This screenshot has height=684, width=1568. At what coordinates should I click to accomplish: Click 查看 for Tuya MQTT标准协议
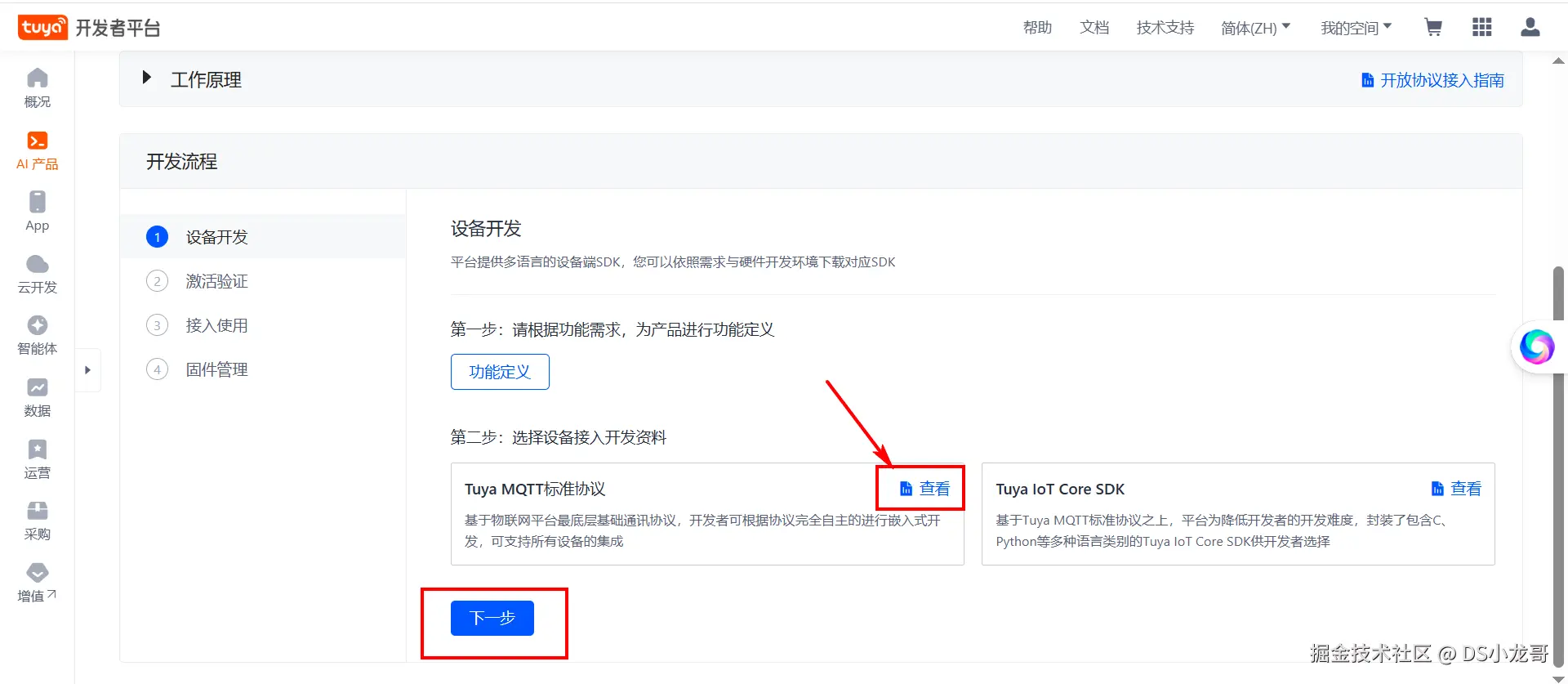[925, 489]
